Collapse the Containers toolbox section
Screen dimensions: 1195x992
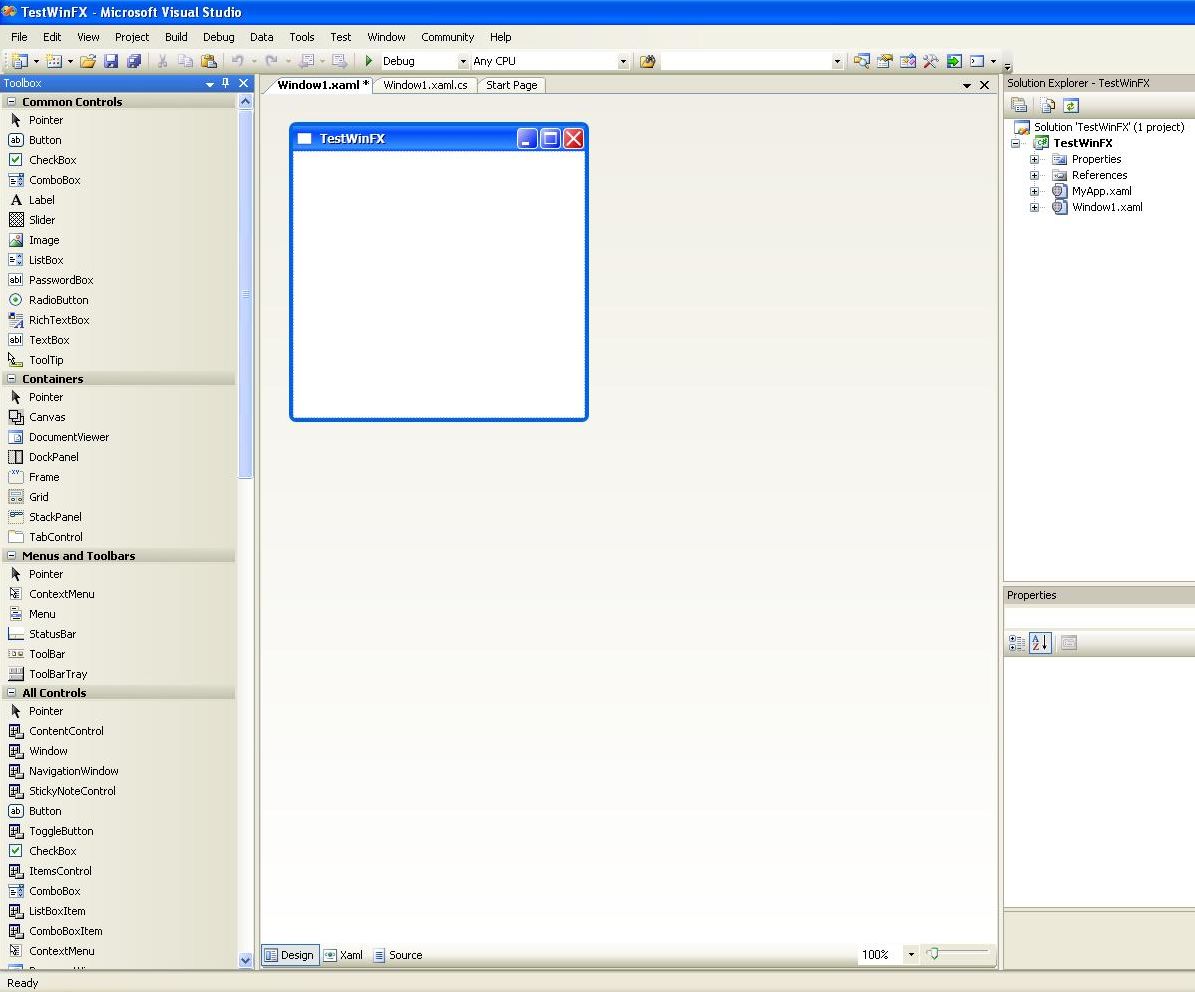tap(11, 379)
